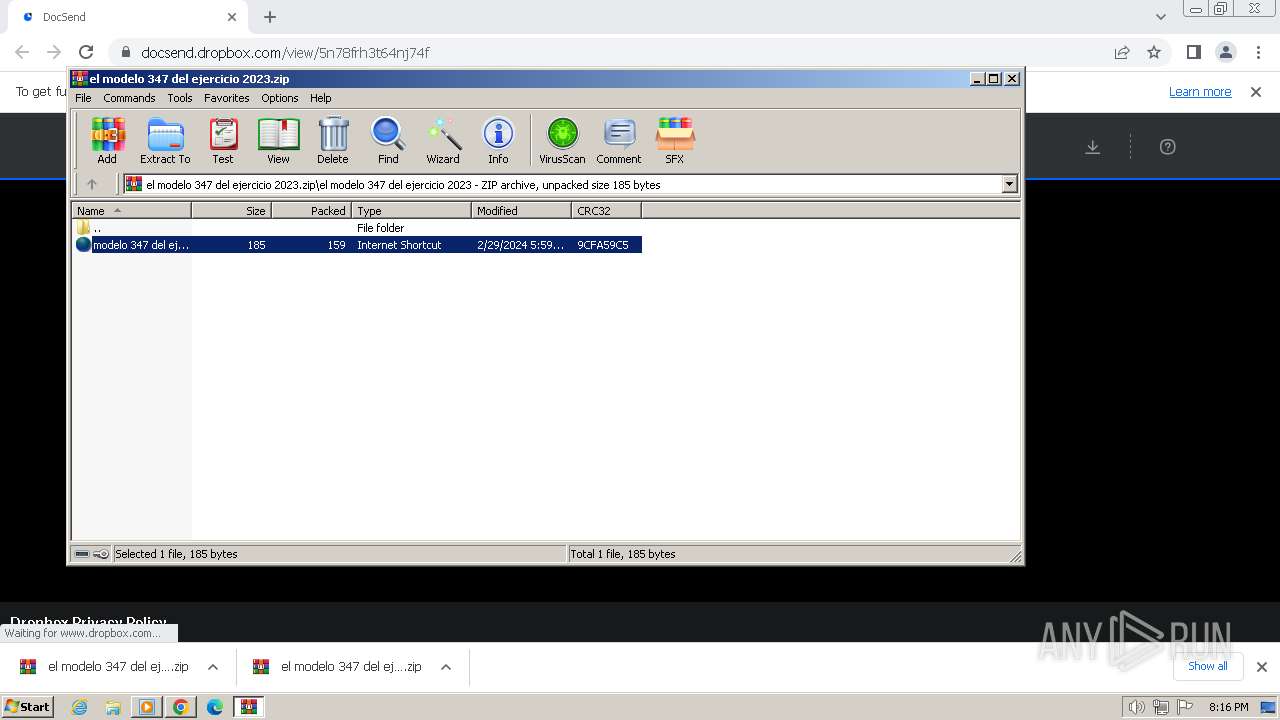The image size is (1280, 720).
Task: Click the Delete trash can icon
Action: [333, 140]
